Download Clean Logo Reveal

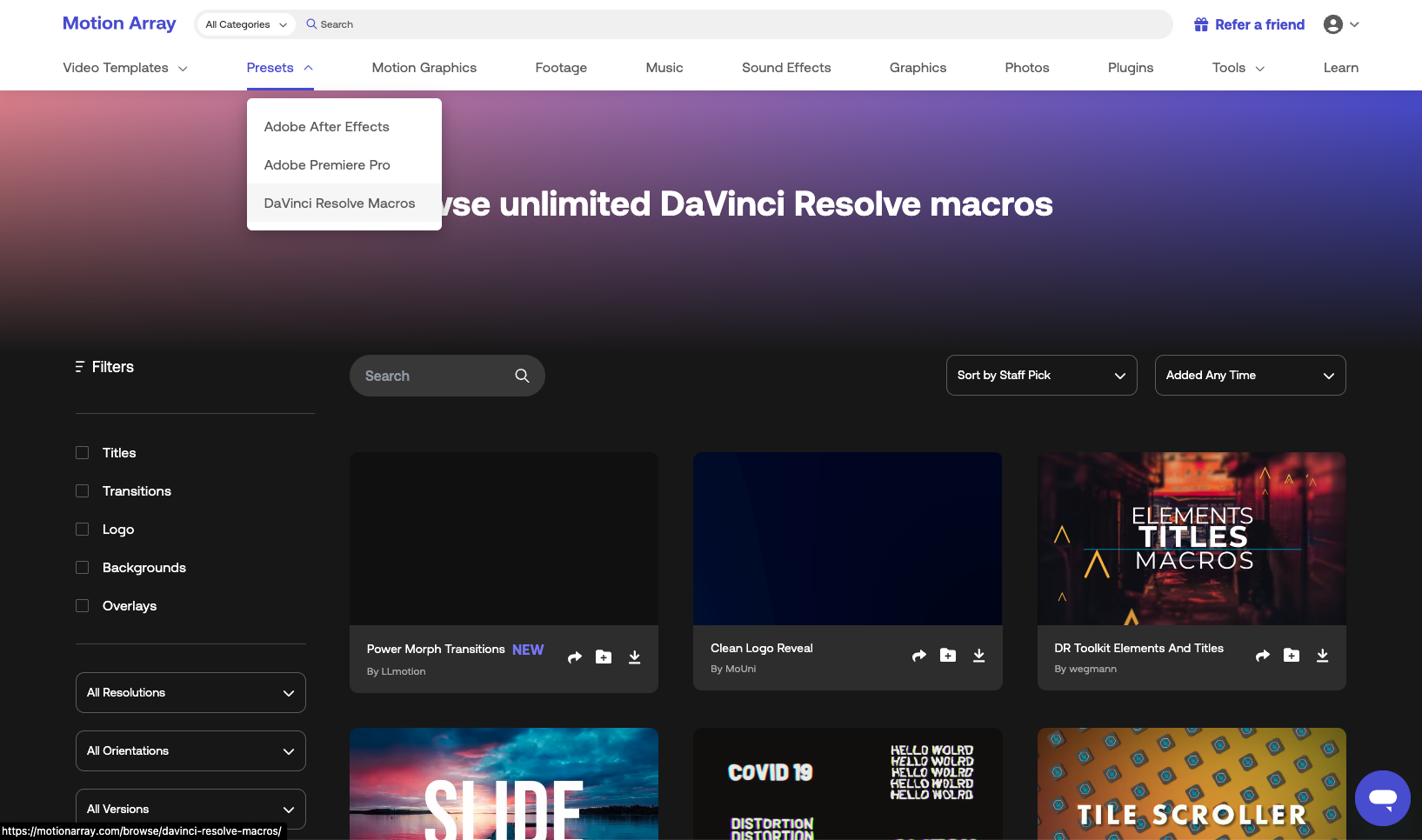pos(979,655)
